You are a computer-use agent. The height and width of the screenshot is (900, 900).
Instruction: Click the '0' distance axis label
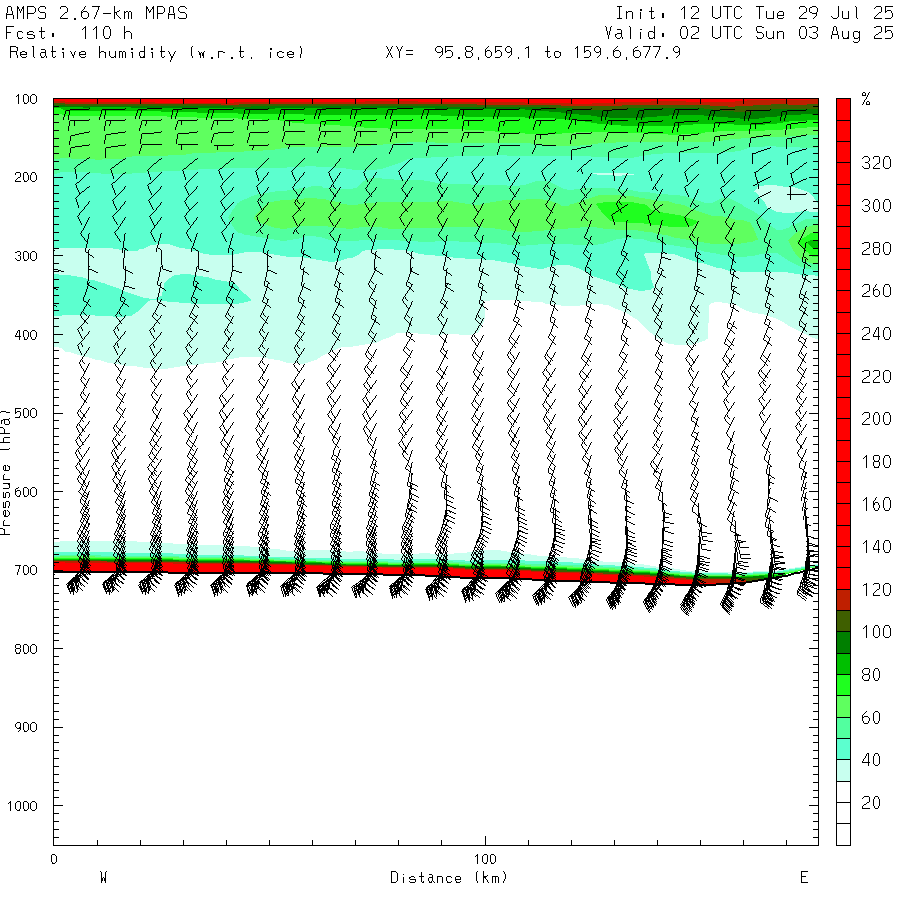coord(54,859)
